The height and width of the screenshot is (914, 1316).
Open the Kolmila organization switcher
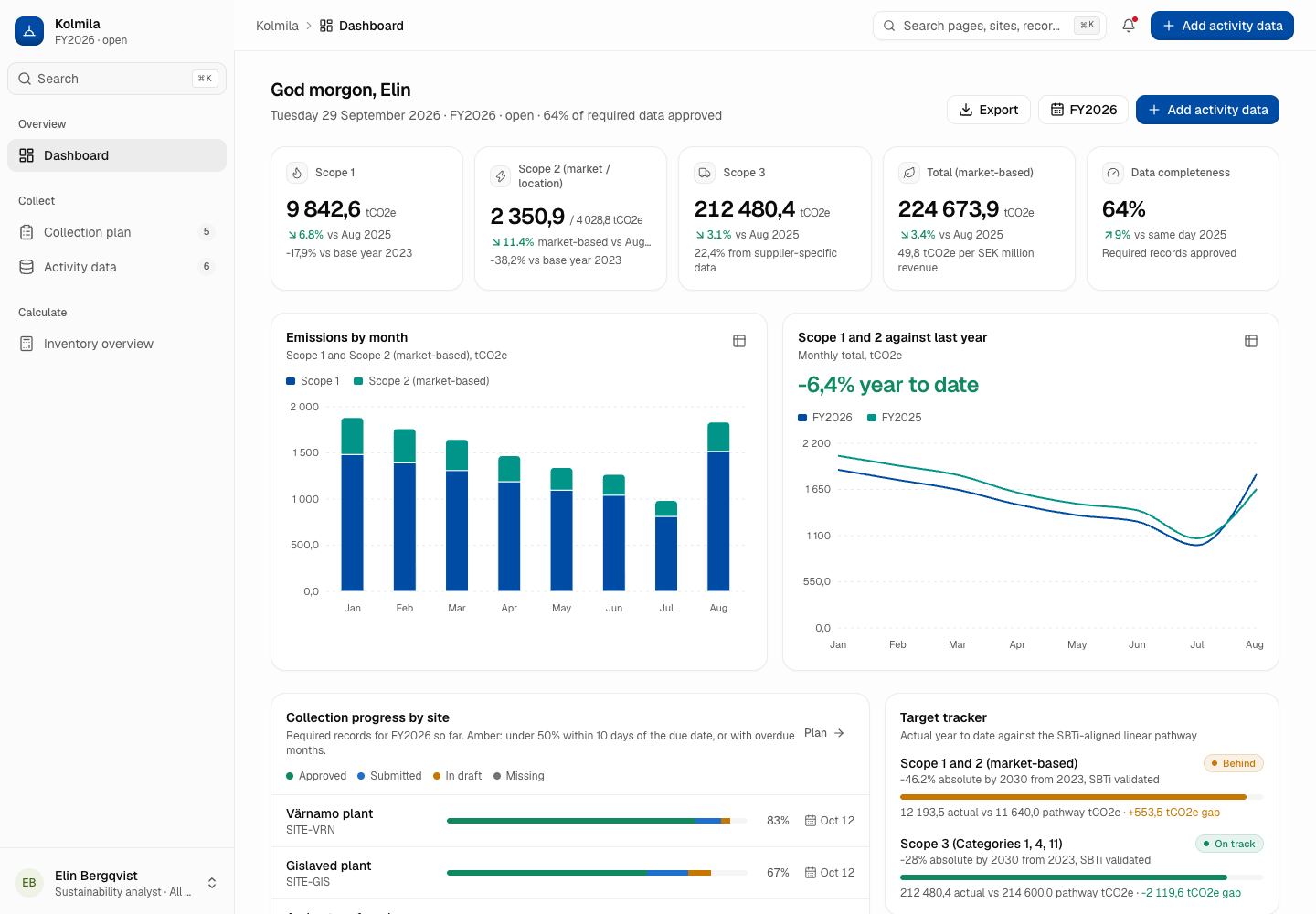coord(117,31)
